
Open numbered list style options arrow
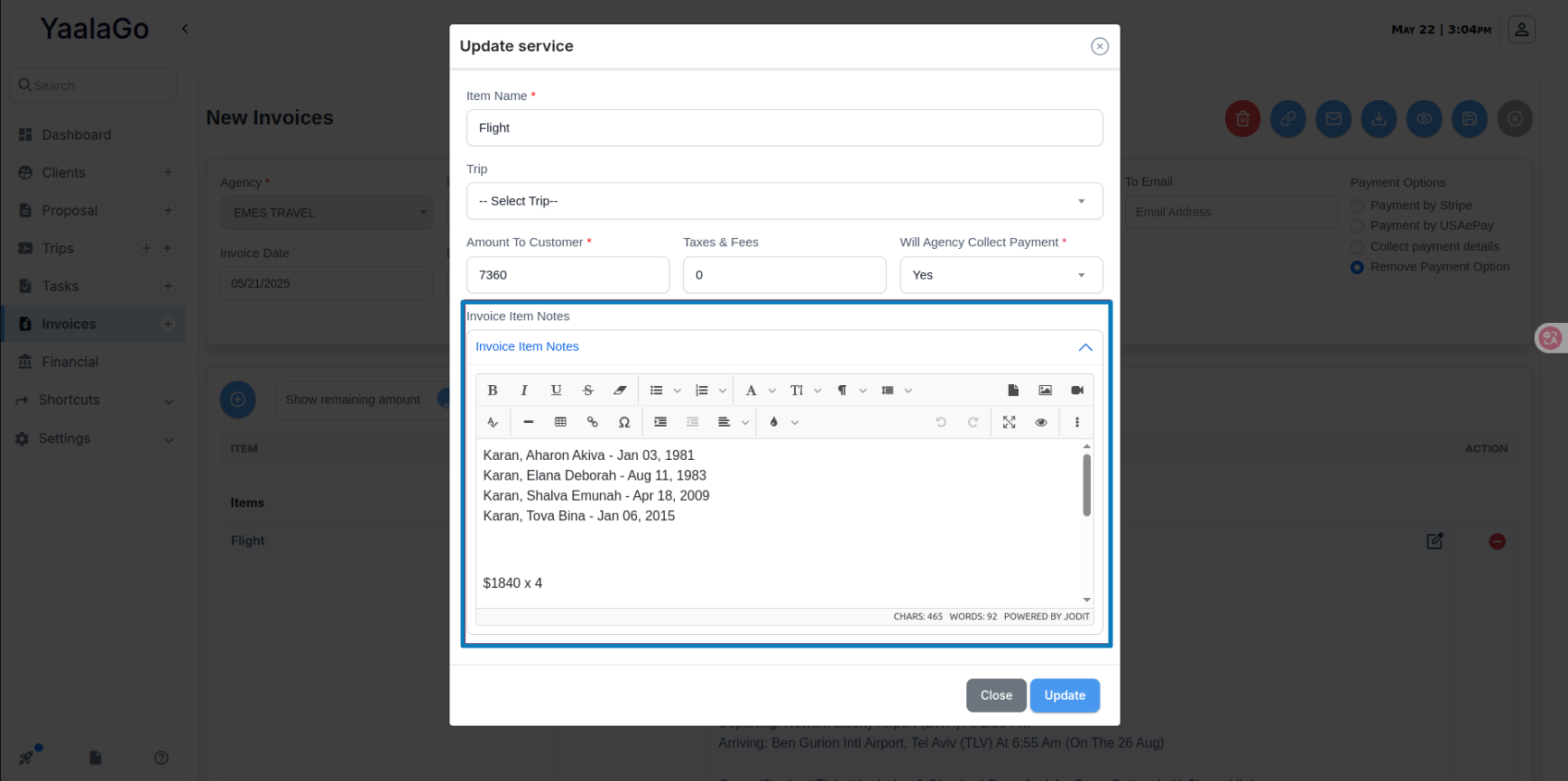(x=723, y=390)
